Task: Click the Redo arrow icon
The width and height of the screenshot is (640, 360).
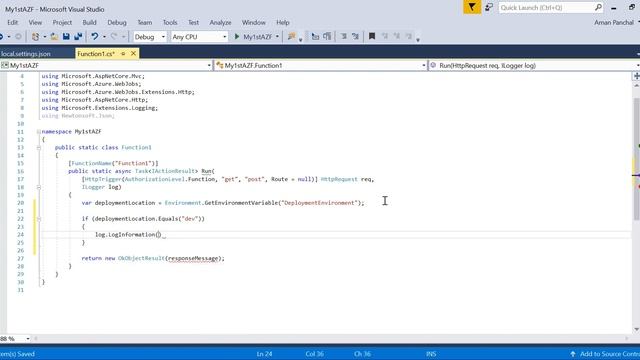Action: (114, 37)
